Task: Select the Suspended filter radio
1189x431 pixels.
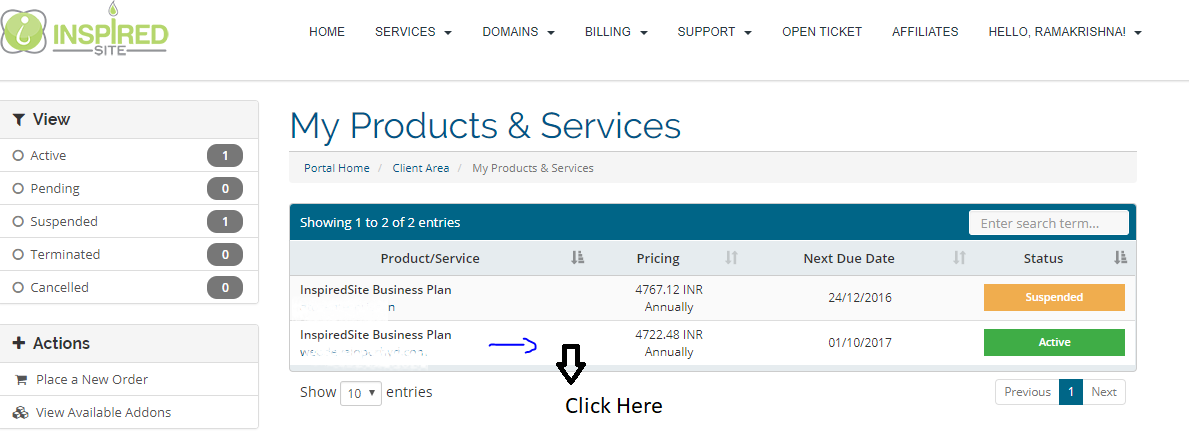Action: (x=18, y=222)
